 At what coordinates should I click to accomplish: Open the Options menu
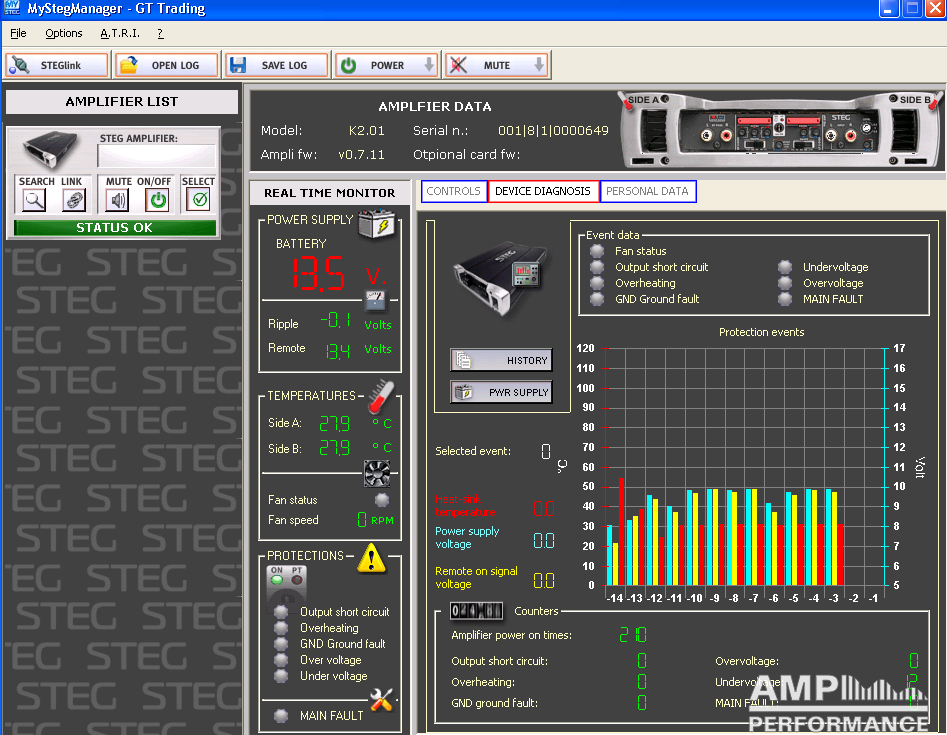(x=64, y=33)
